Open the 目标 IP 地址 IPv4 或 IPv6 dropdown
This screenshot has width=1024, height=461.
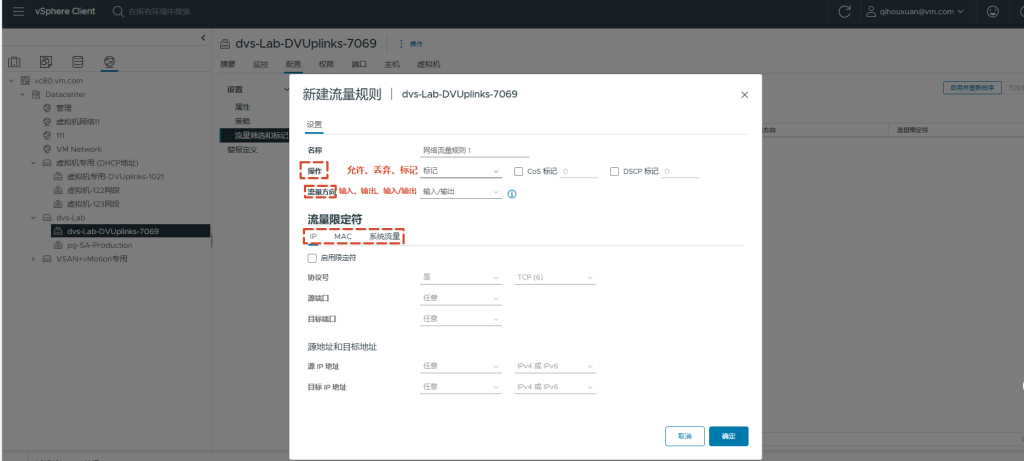coord(555,387)
